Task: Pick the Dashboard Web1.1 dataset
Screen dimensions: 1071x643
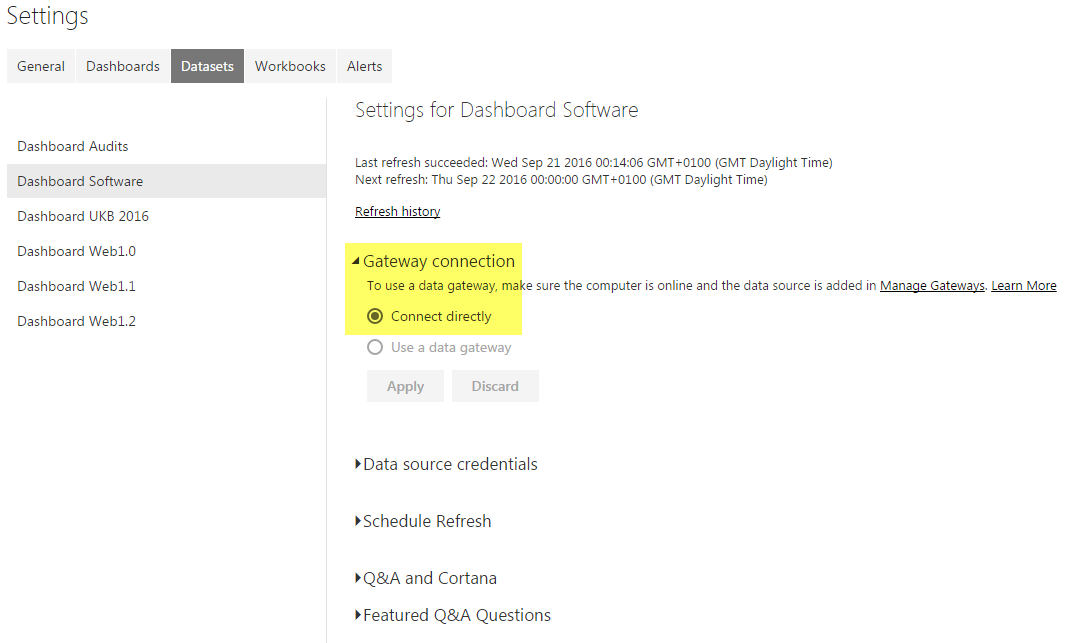Action: tap(167, 286)
